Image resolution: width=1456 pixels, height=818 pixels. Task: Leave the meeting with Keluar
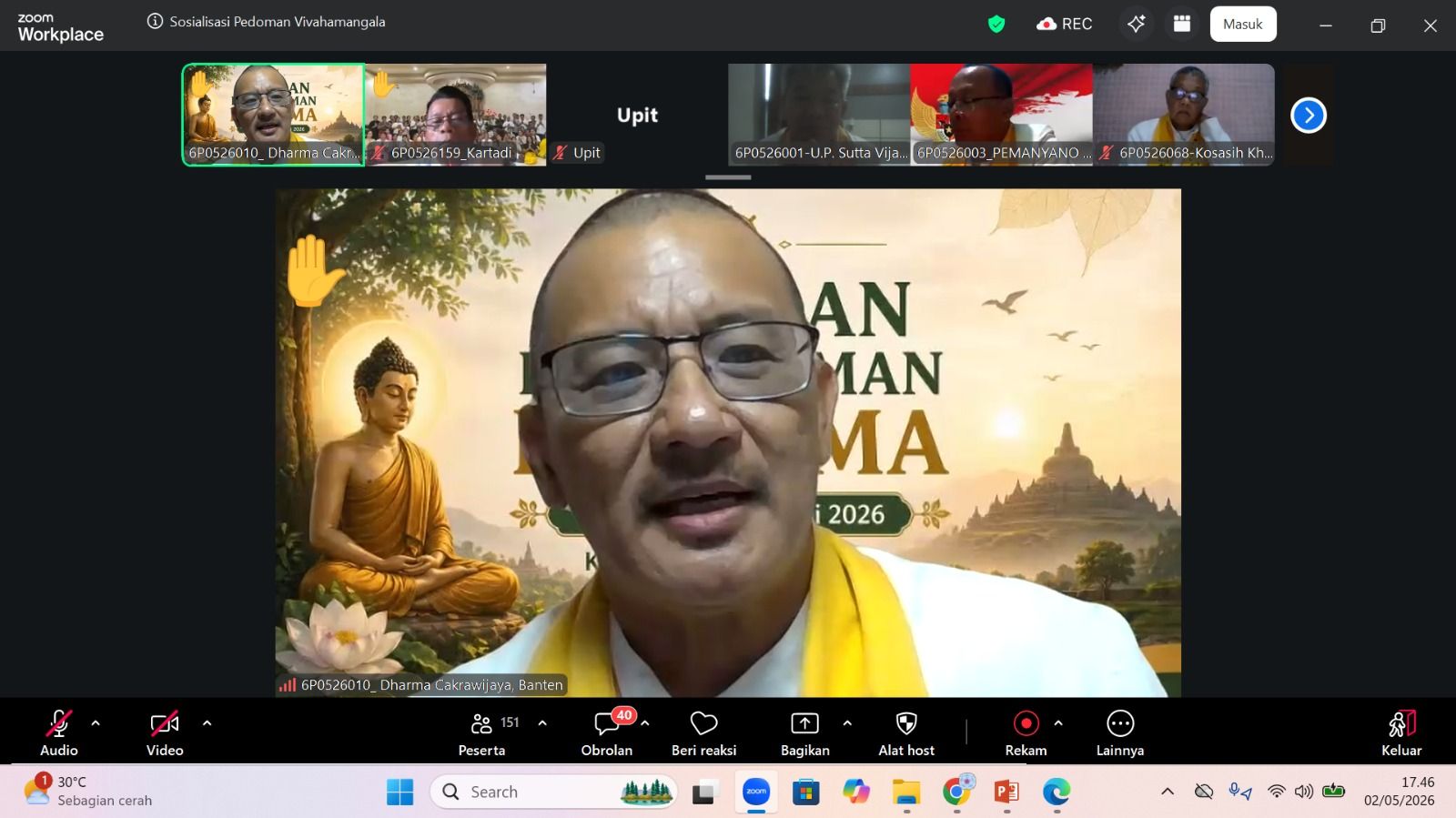[1401, 732]
